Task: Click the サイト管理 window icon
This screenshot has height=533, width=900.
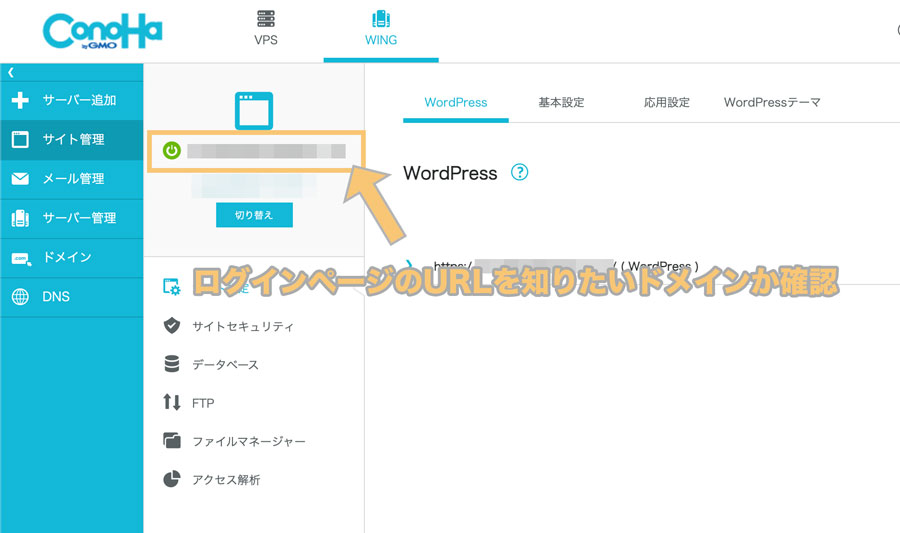Action: (x=20, y=139)
